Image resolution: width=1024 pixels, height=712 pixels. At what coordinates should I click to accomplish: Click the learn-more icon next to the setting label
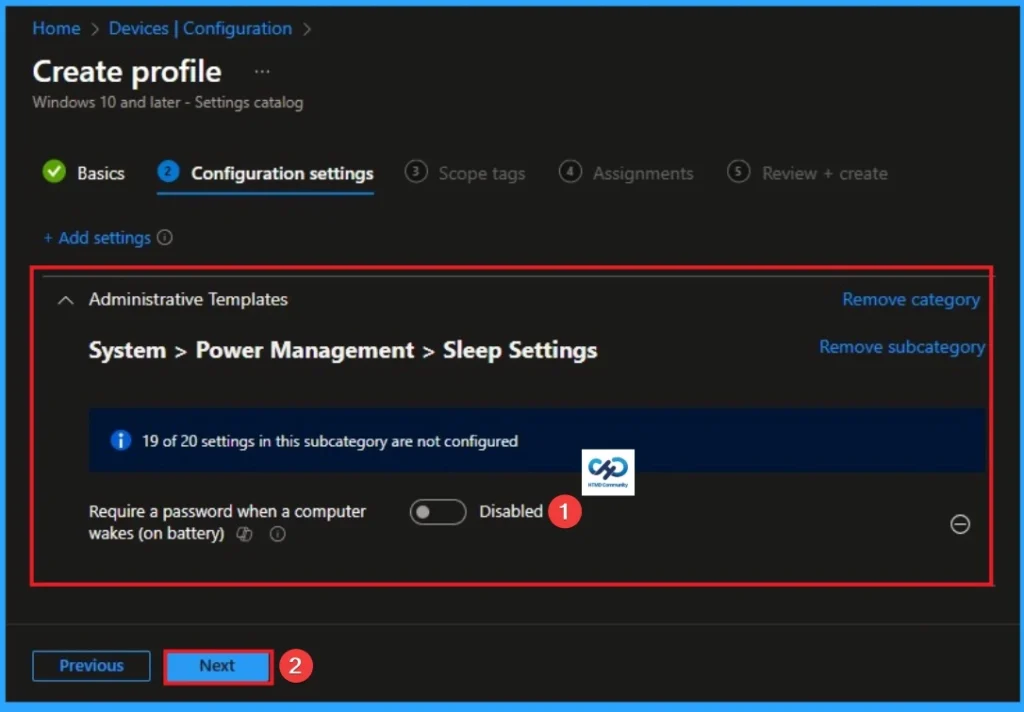click(245, 534)
